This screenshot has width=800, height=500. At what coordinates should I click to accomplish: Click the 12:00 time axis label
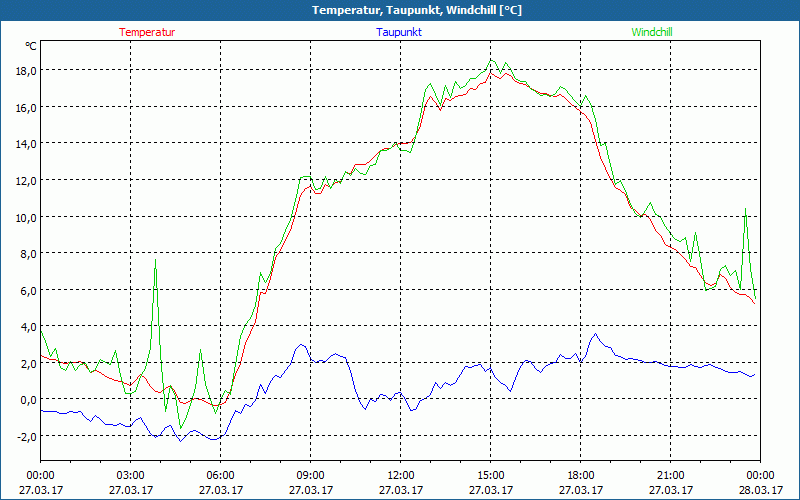(x=401, y=476)
